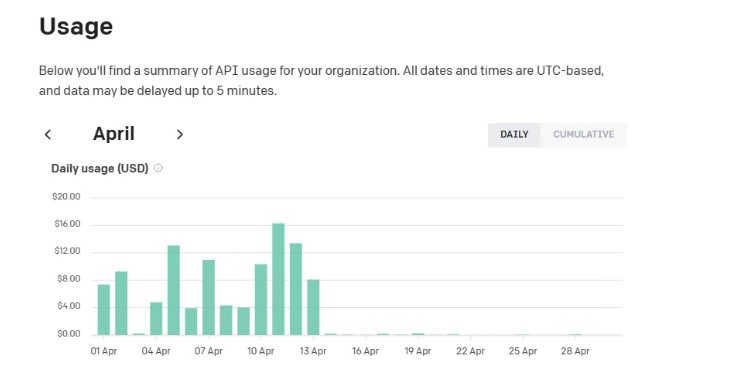This screenshot has width=733, height=378.
Task: Select the 13 Apr usage bar
Action: (313, 307)
